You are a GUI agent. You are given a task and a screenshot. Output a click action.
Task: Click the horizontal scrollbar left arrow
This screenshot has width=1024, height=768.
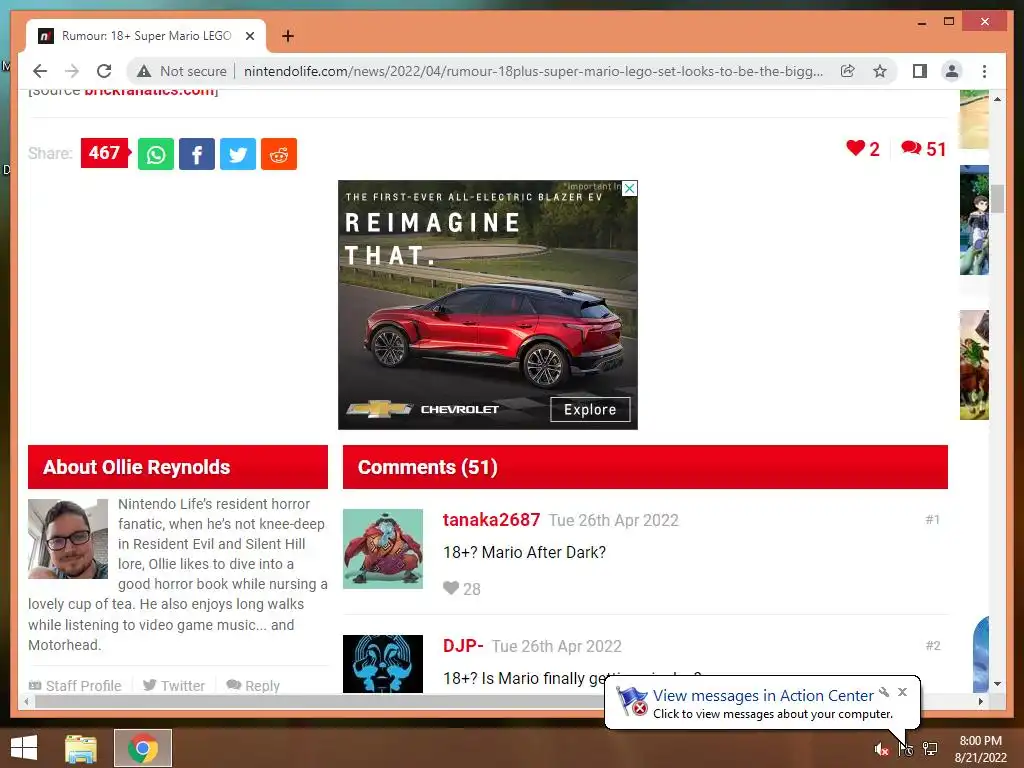click(x=26, y=701)
